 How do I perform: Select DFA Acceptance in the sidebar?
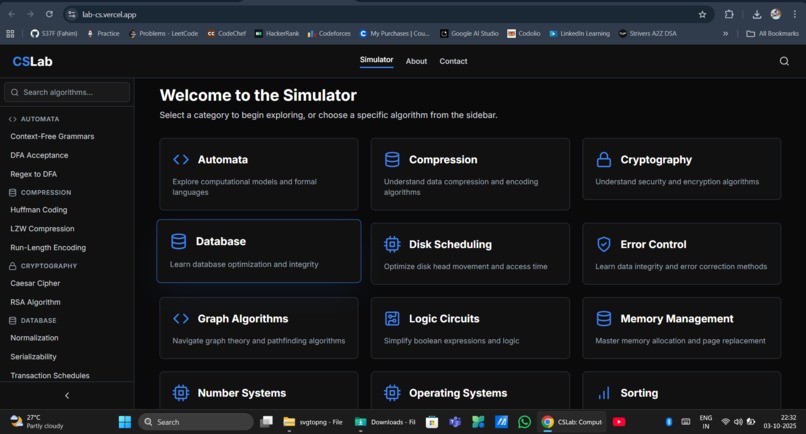point(39,155)
